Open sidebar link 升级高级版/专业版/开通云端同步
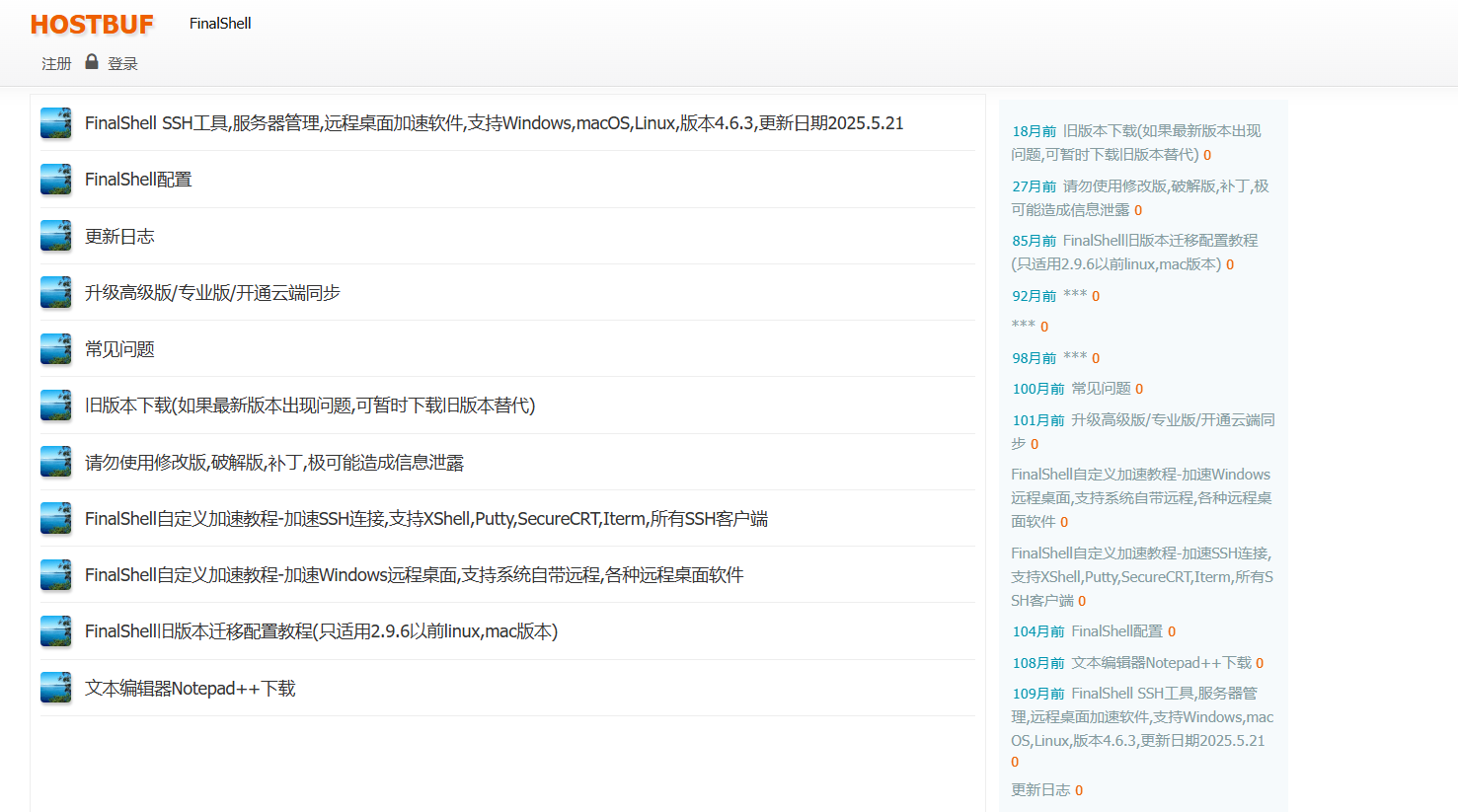The width and height of the screenshot is (1458, 812). coord(1143,432)
